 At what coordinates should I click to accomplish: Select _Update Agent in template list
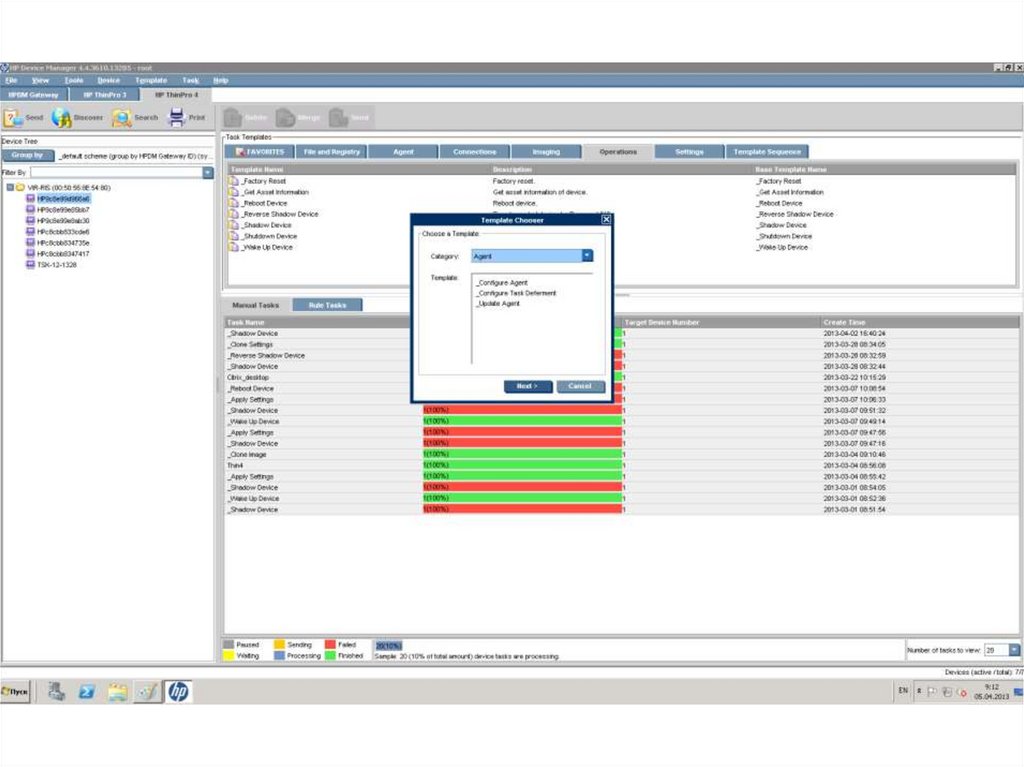click(498, 304)
